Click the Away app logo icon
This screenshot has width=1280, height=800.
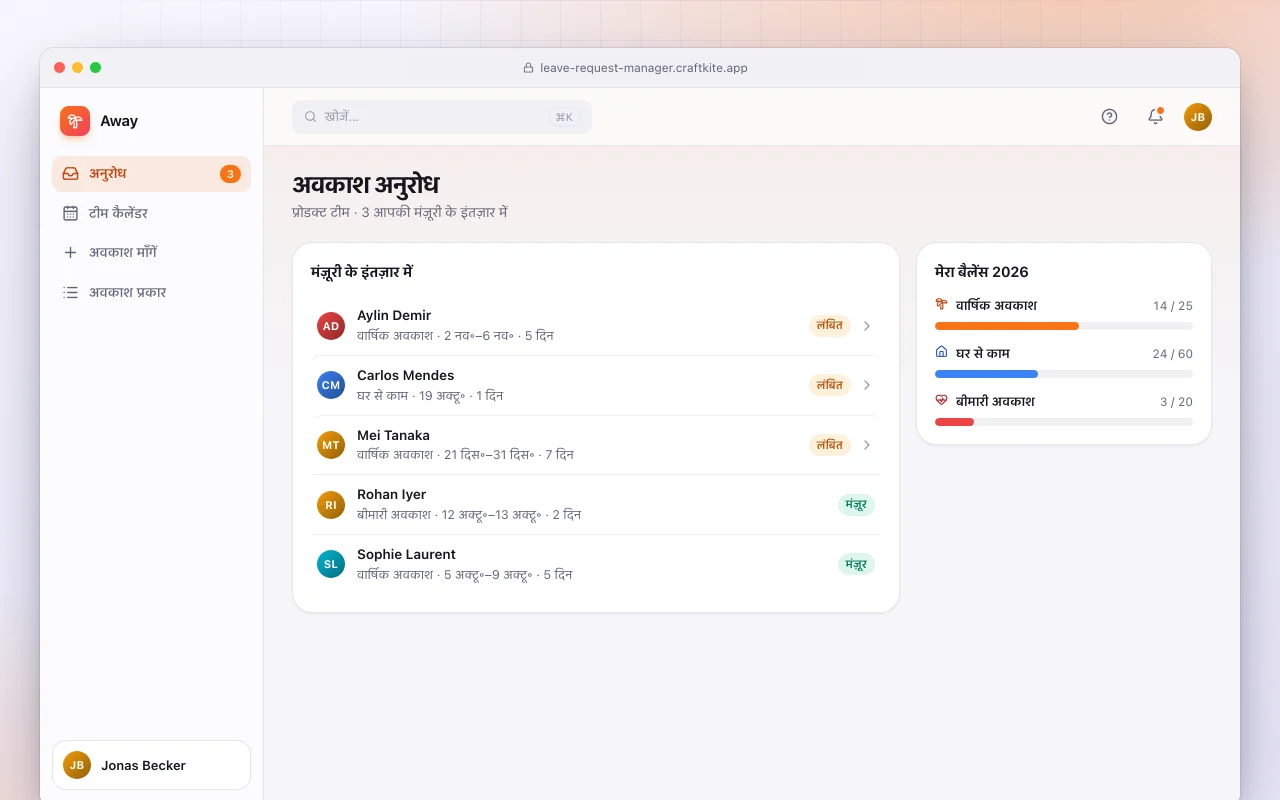(x=75, y=121)
